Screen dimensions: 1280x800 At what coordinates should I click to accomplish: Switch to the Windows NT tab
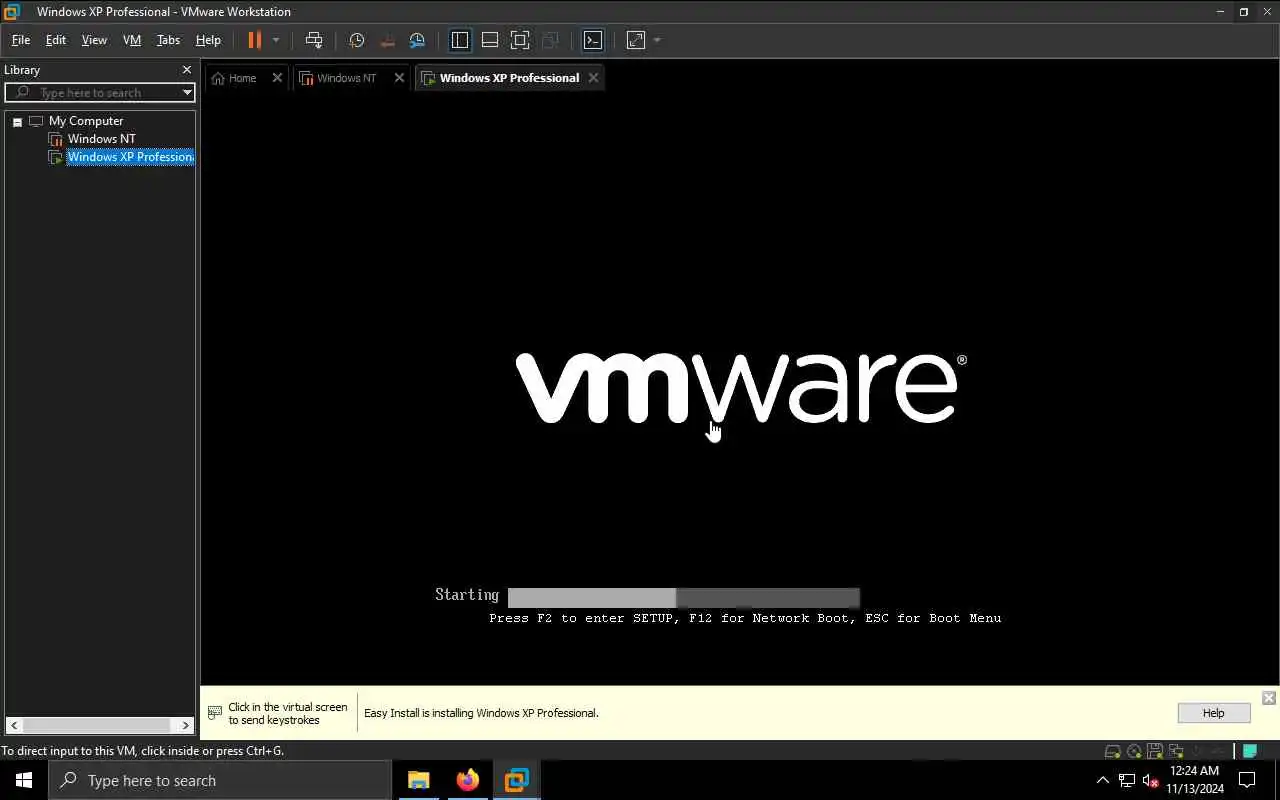coord(346,78)
